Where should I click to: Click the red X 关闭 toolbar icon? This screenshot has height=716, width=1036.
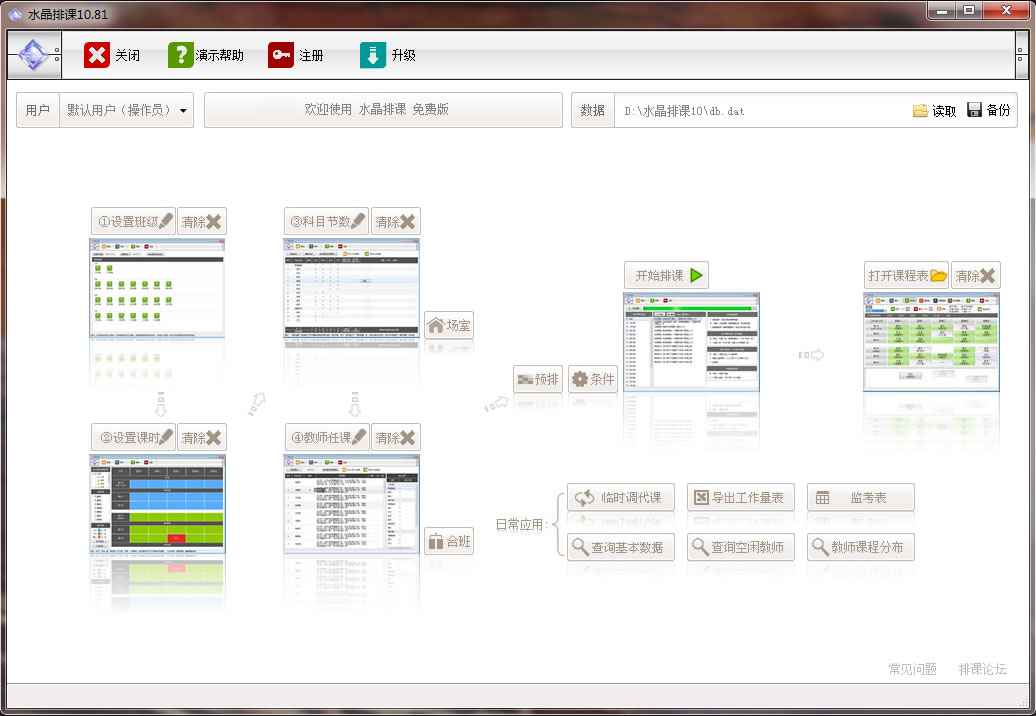(97, 55)
